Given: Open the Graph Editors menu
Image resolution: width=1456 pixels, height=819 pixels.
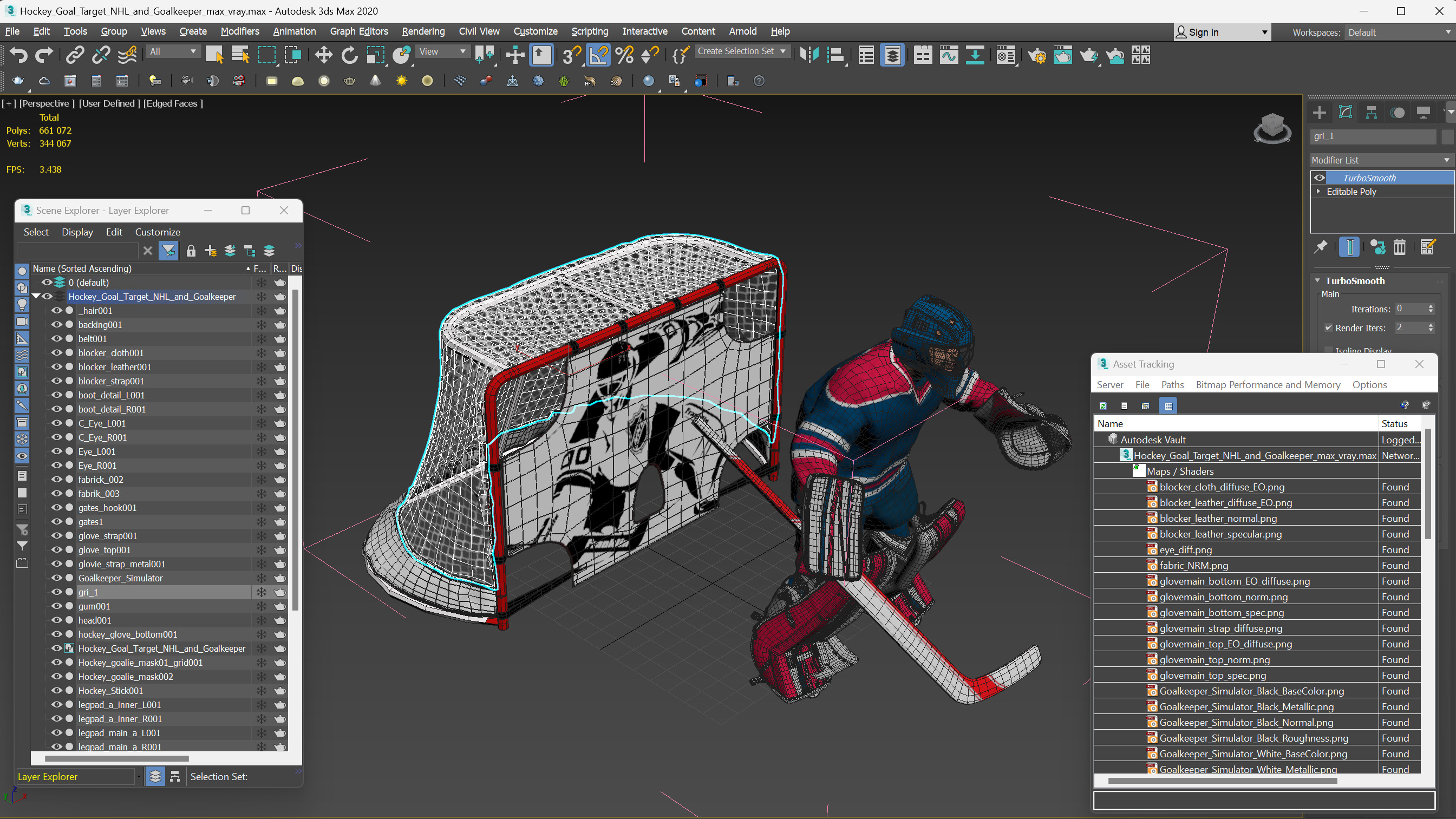Looking at the screenshot, I should tap(359, 31).
